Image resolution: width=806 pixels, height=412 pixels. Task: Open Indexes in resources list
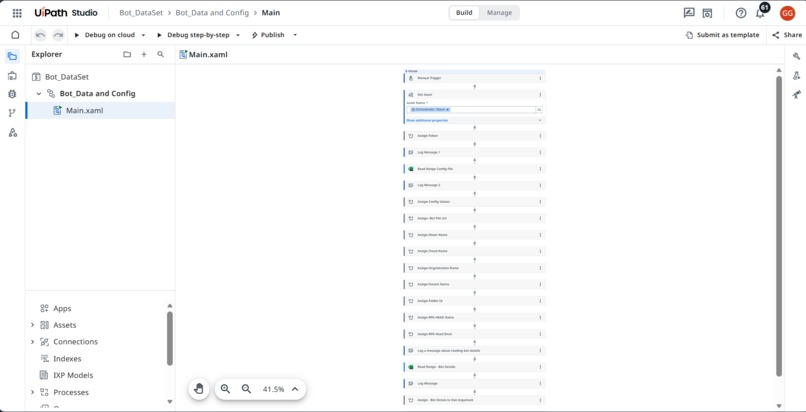tap(67, 359)
